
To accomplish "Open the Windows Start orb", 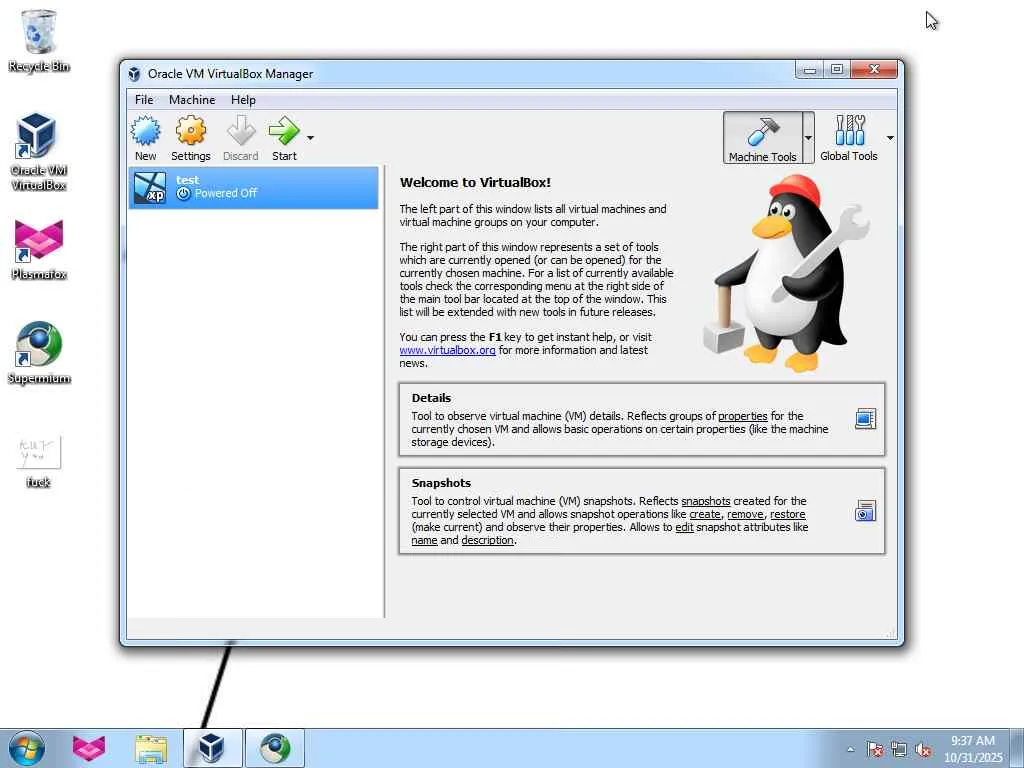I will pyautogui.click(x=27, y=748).
